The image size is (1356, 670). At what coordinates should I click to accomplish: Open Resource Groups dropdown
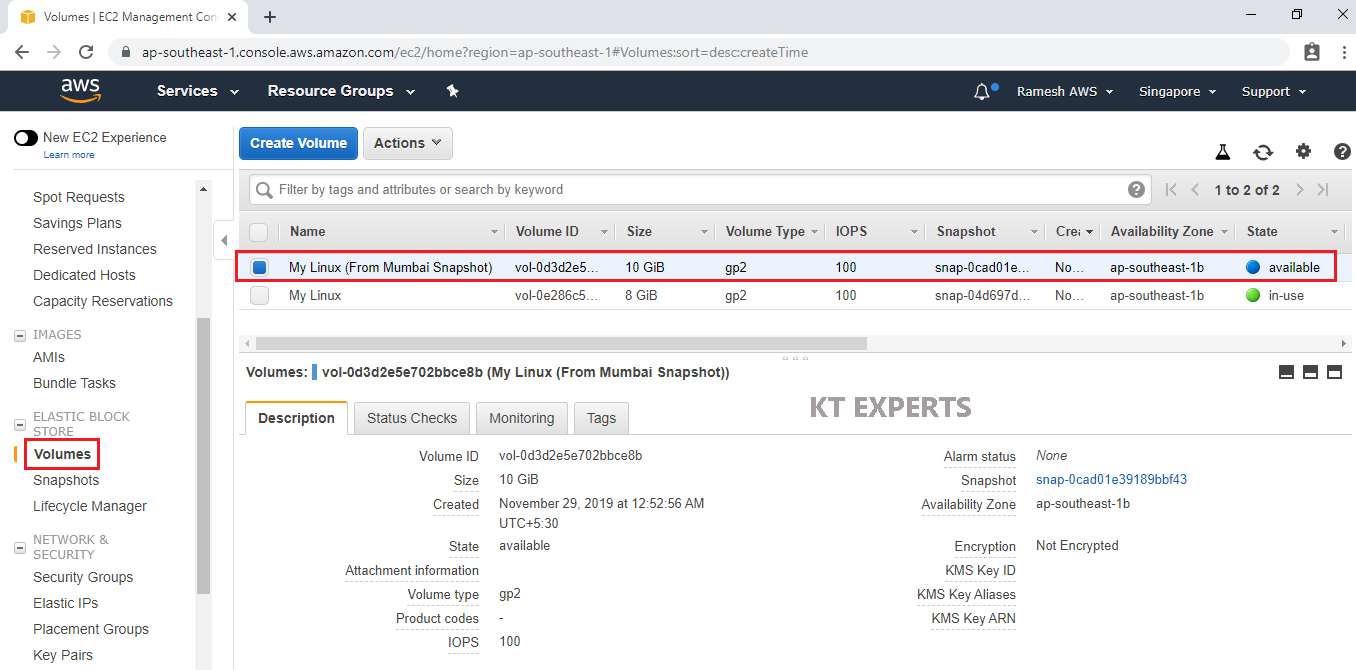[341, 91]
